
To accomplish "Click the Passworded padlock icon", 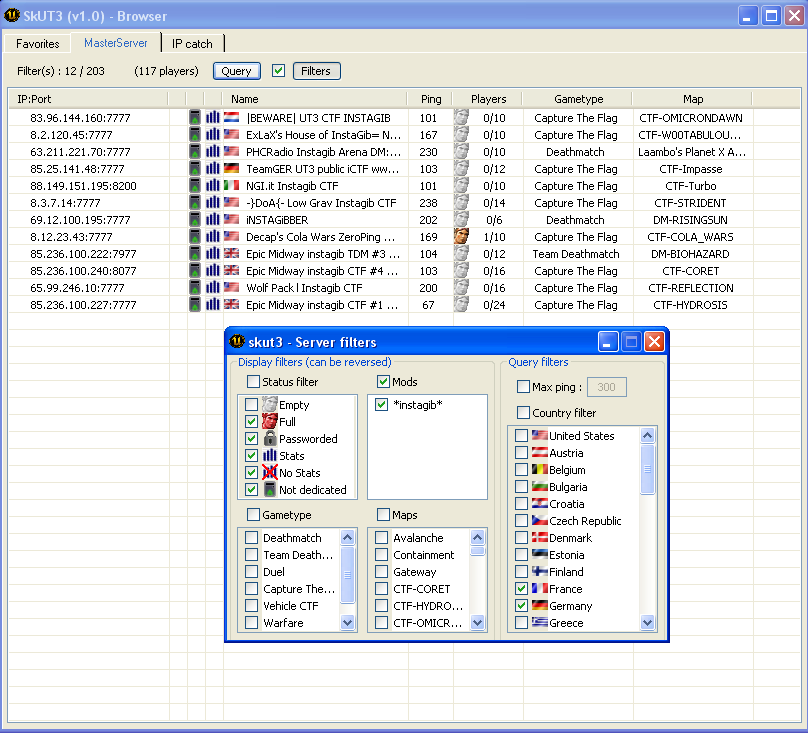I will (x=270, y=438).
